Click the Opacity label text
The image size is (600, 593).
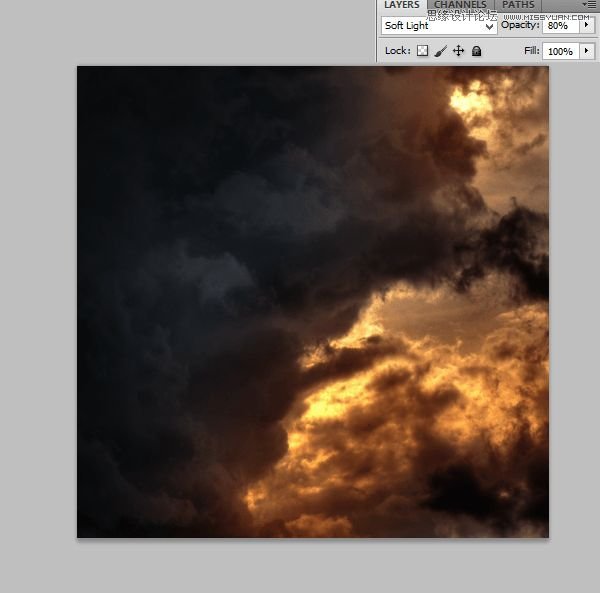519,26
